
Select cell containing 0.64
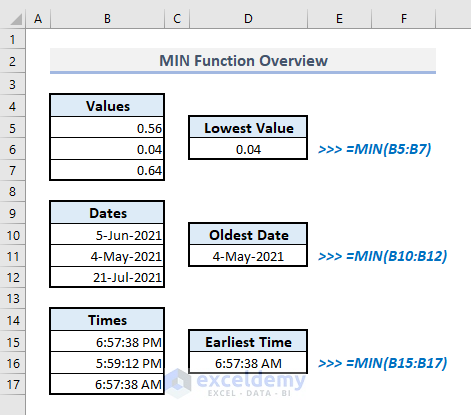click(x=107, y=170)
